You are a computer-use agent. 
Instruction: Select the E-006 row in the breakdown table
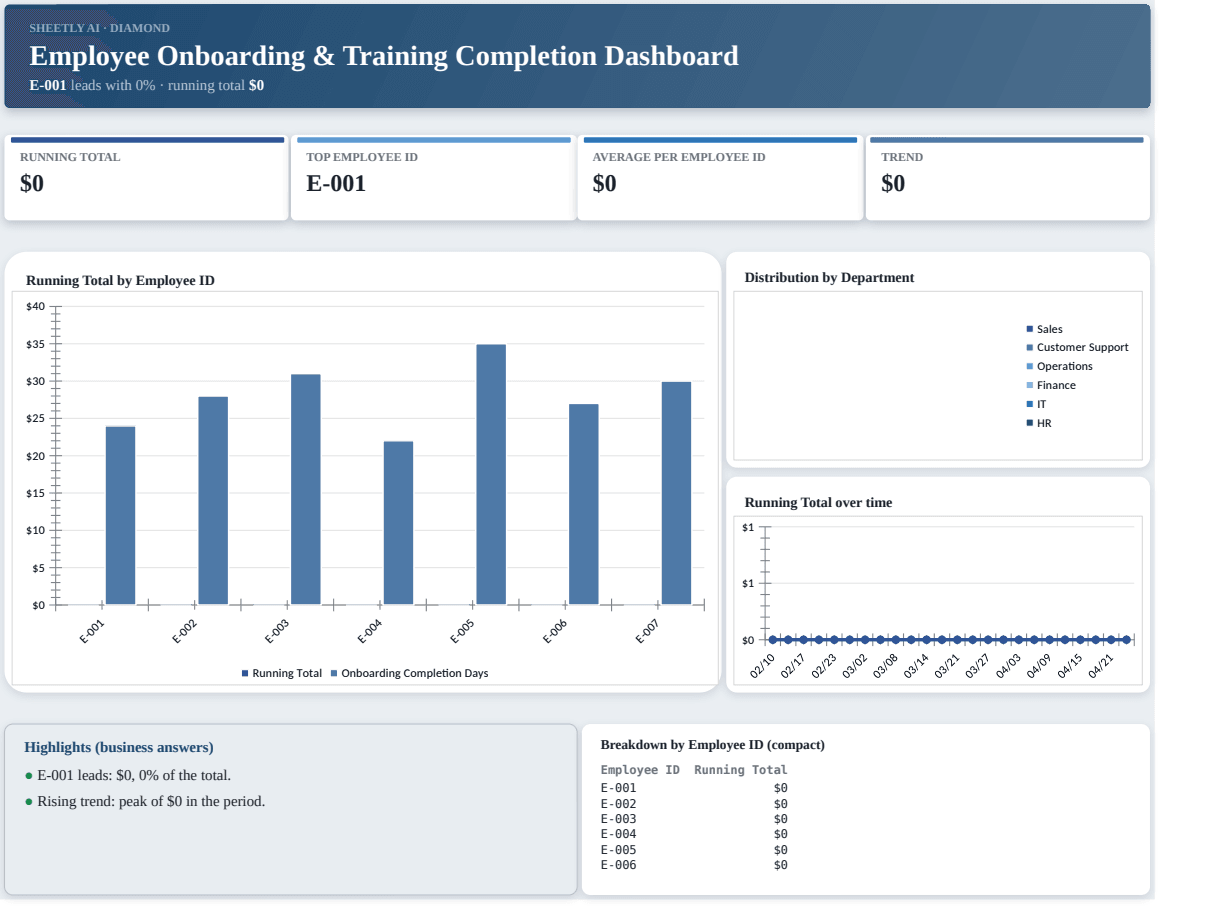pos(694,865)
